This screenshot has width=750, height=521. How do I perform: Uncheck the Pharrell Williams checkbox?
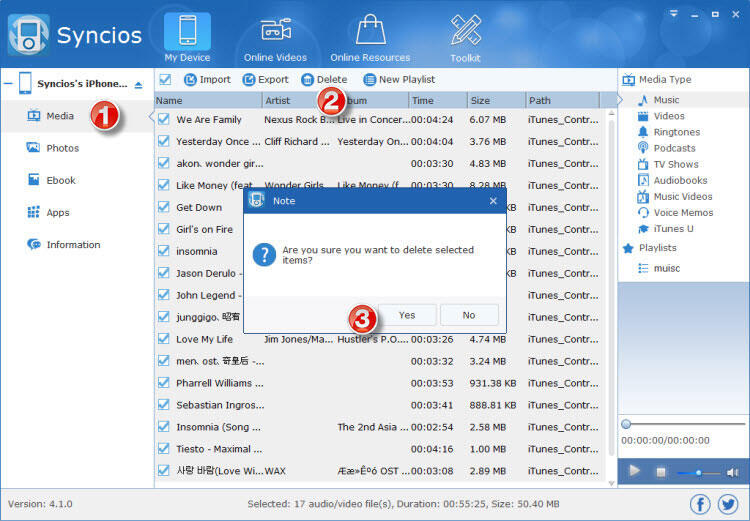(164, 383)
